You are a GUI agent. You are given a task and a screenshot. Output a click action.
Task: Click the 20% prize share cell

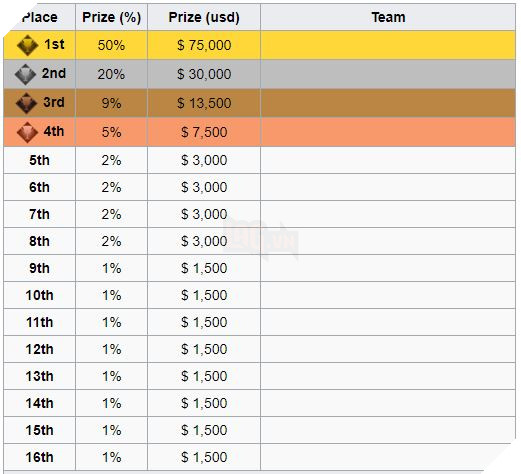(x=111, y=74)
